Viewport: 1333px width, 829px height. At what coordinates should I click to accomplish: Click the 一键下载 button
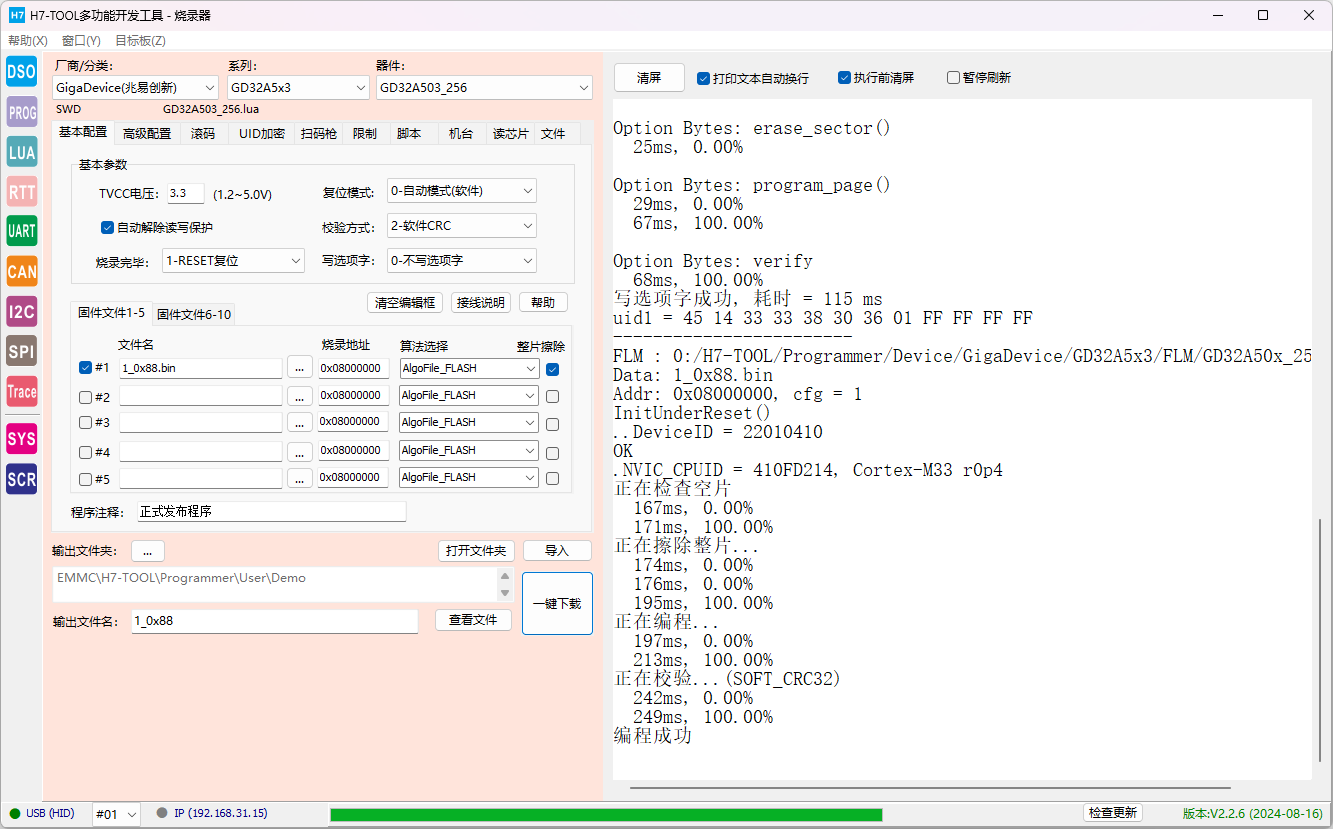coord(557,603)
